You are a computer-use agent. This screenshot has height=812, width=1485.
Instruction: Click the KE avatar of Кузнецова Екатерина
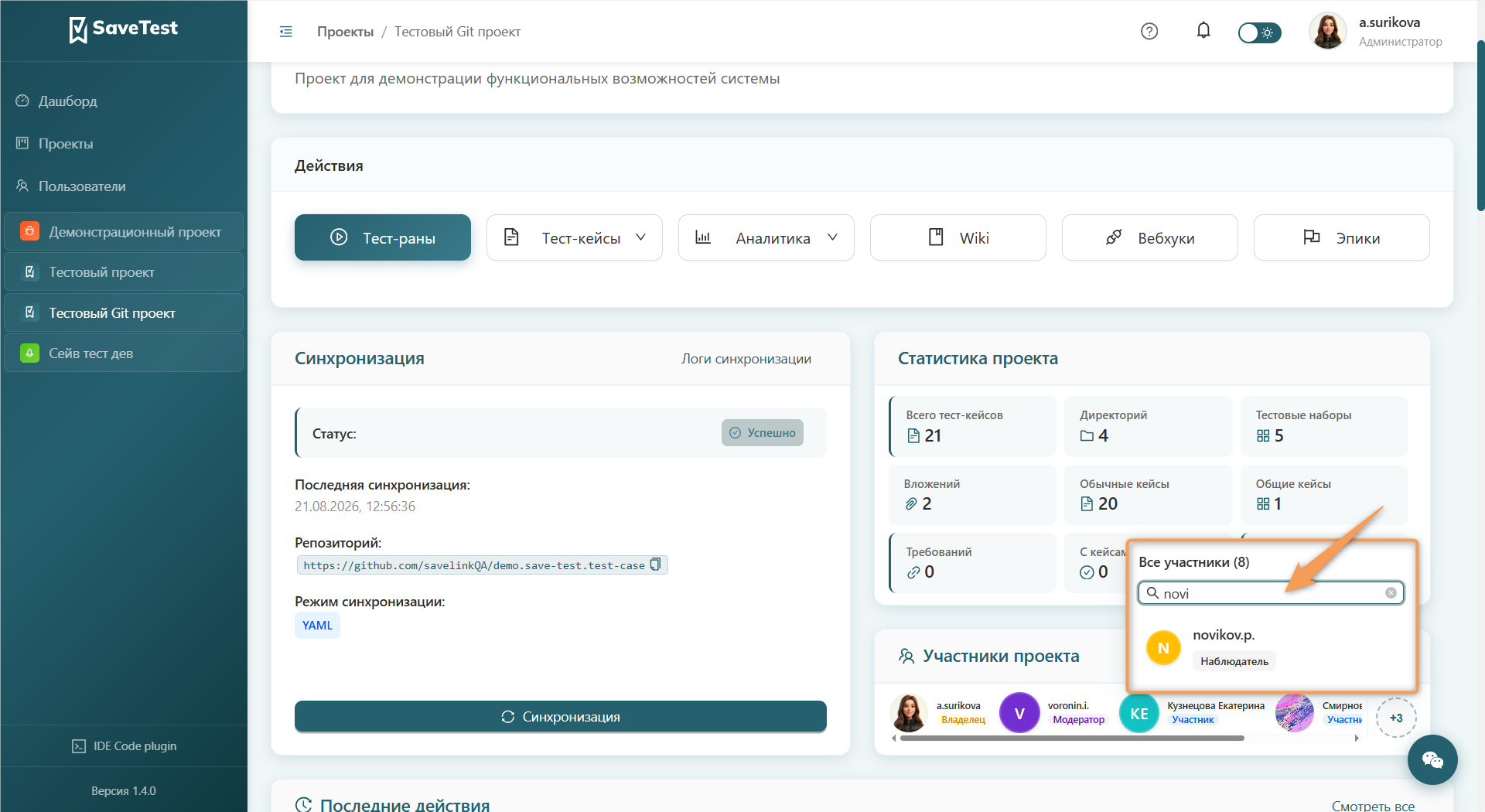tap(1139, 713)
